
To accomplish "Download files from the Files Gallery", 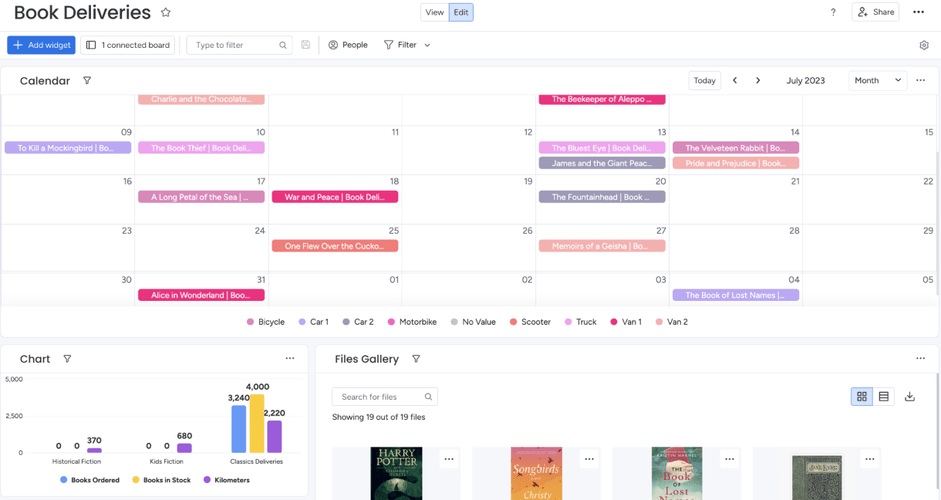I will tap(909, 397).
